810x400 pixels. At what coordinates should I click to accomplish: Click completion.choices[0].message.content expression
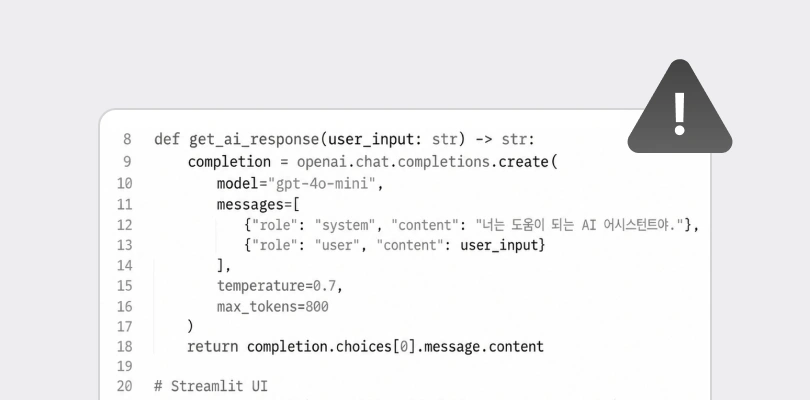click(395, 346)
